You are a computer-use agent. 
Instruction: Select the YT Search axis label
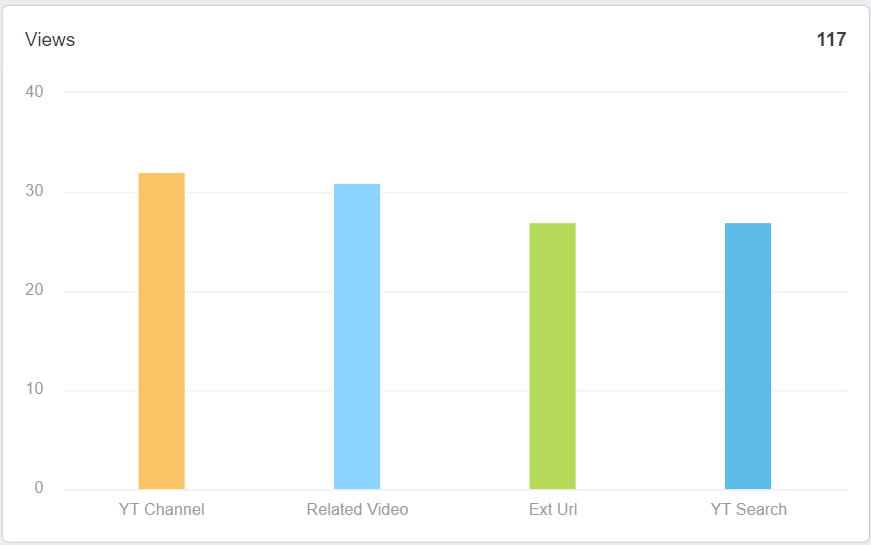748,509
